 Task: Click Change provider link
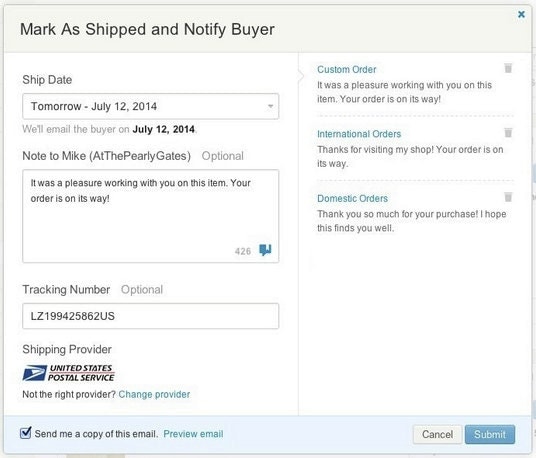(x=154, y=394)
